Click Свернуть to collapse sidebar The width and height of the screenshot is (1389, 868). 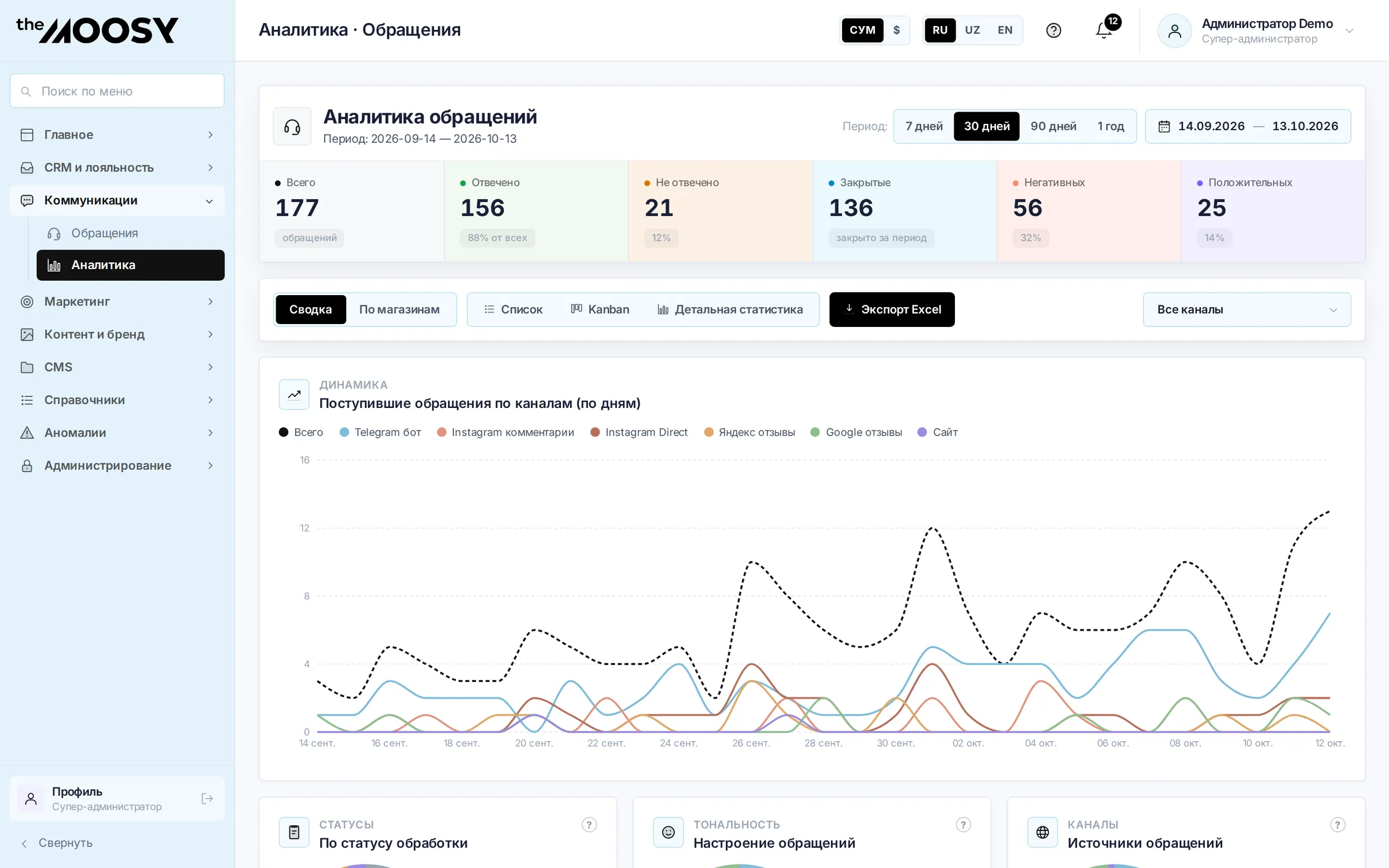pyautogui.click(x=57, y=843)
